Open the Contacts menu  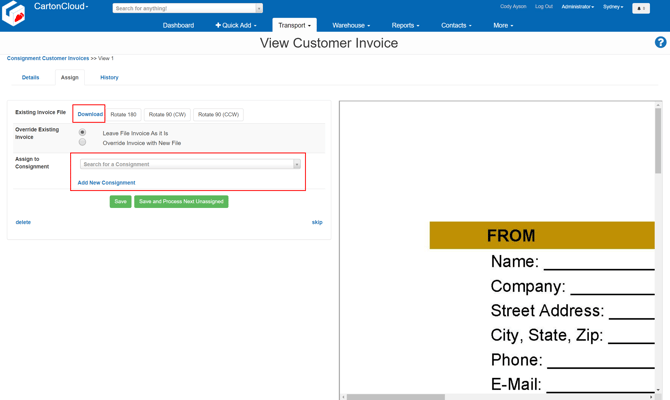point(456,25)
